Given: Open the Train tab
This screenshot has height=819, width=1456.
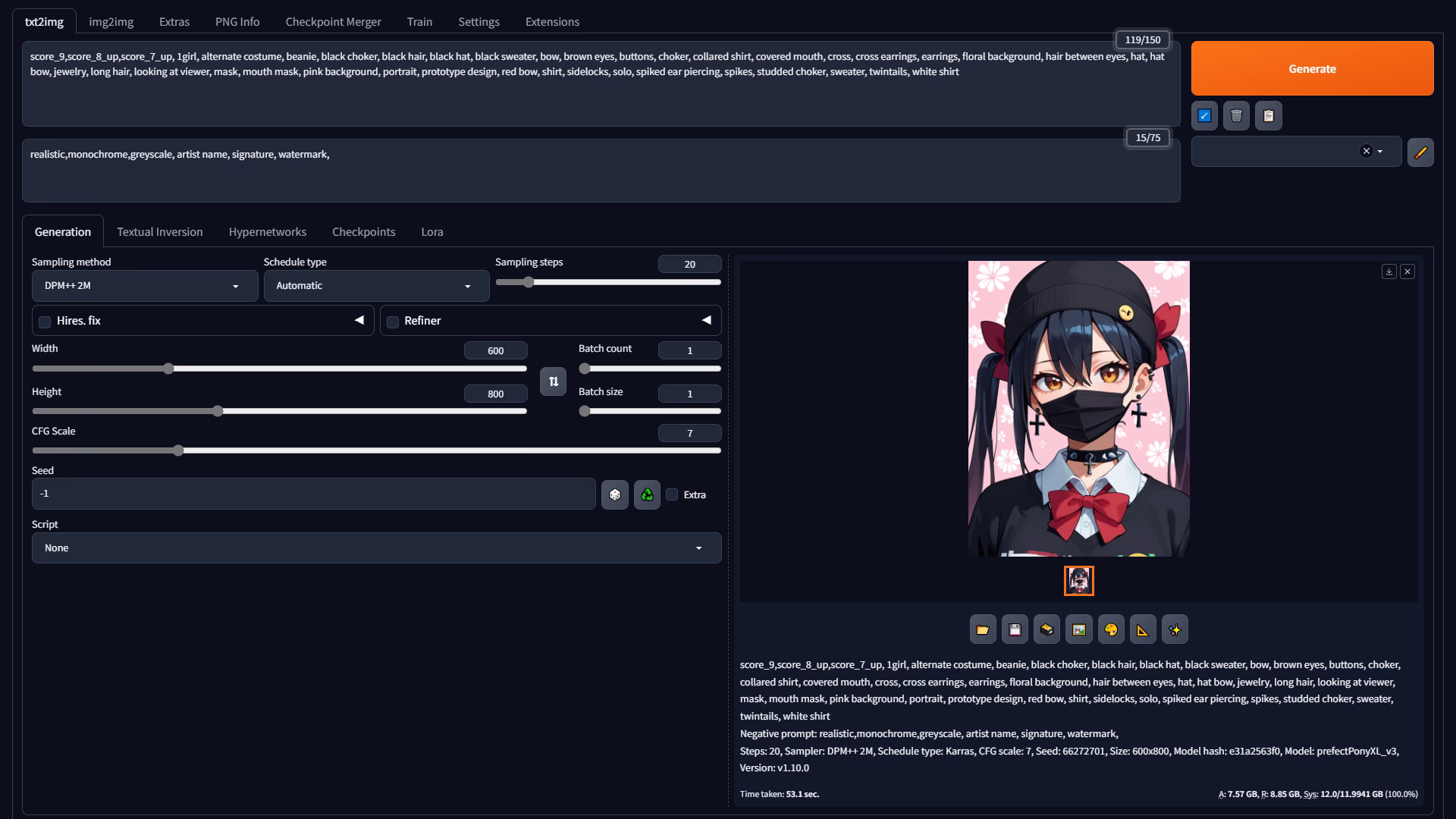Looking at the screenshot, I should (x=419, y=21).
